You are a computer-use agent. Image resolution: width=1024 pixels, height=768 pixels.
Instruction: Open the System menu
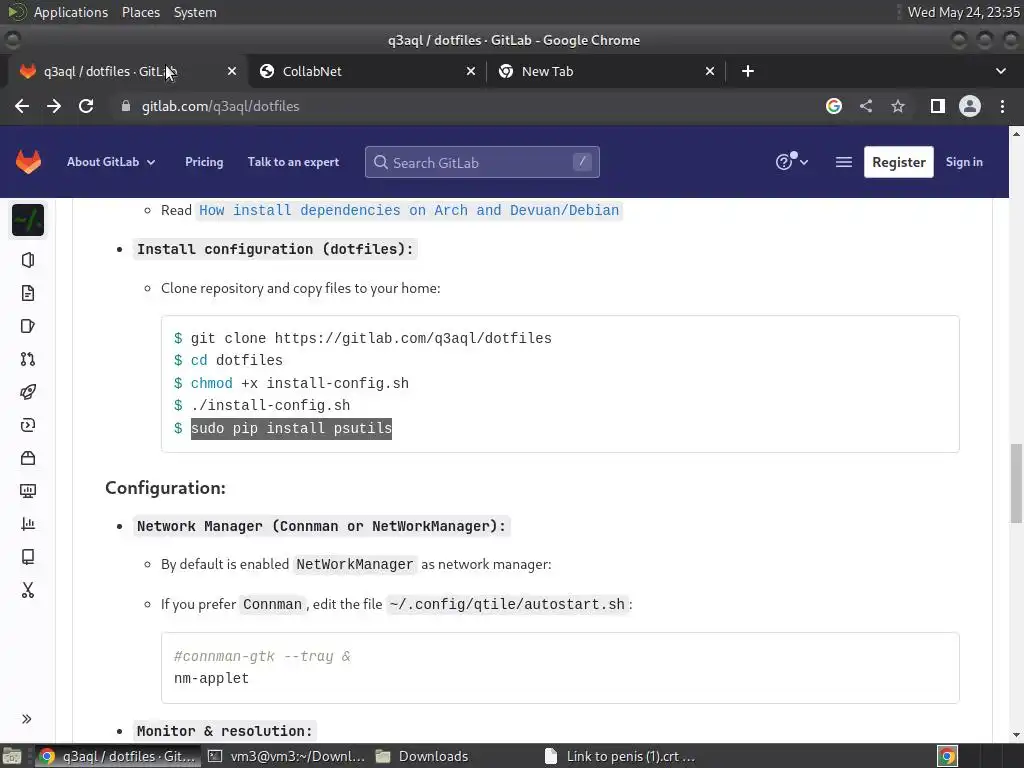point(195,12)
